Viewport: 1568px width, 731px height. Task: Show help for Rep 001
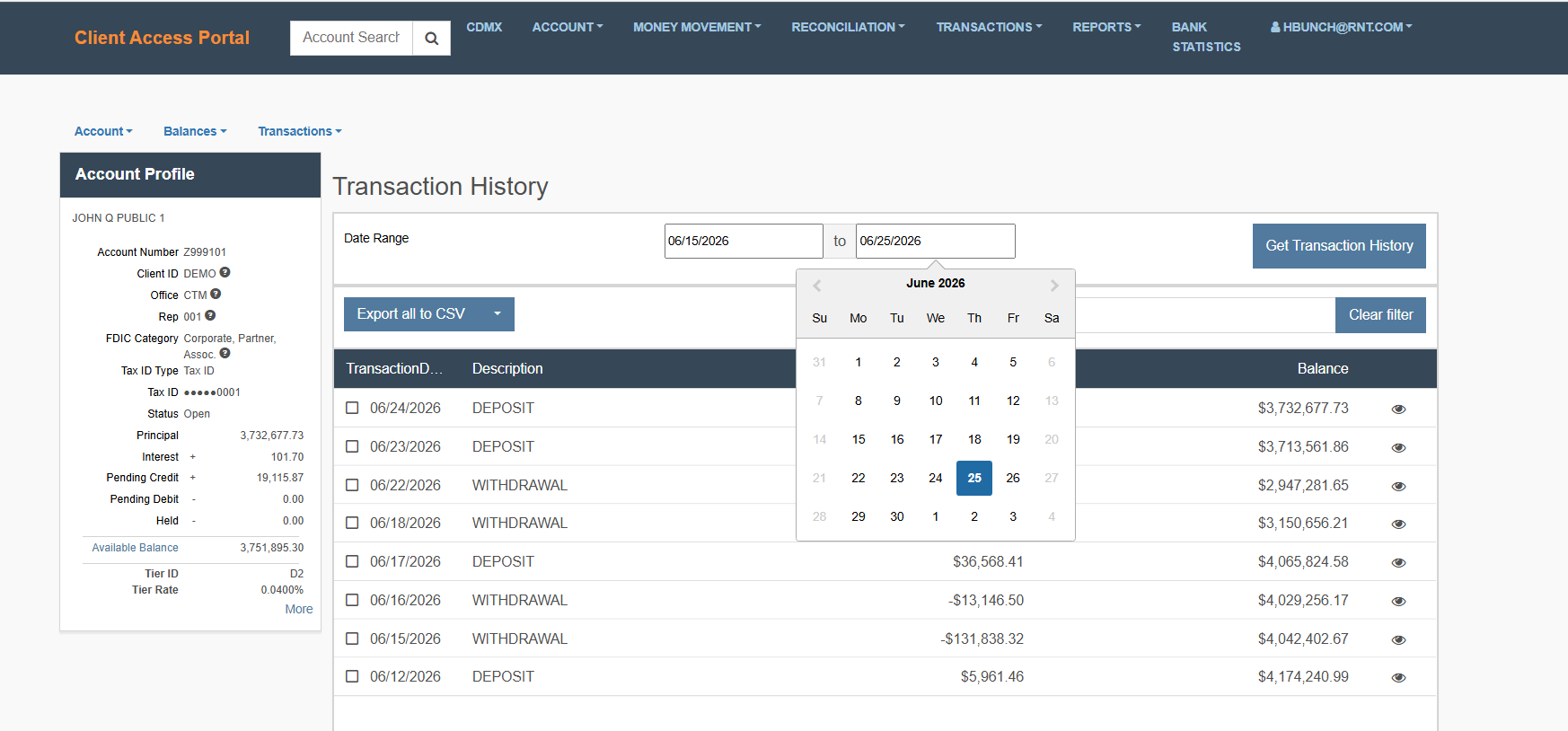point(210,315)
